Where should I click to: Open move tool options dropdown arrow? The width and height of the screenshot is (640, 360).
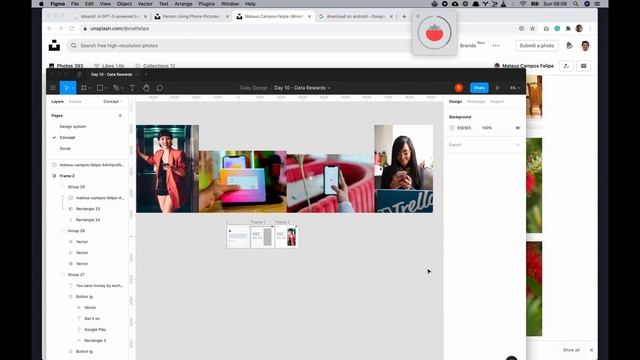point(73,88)
